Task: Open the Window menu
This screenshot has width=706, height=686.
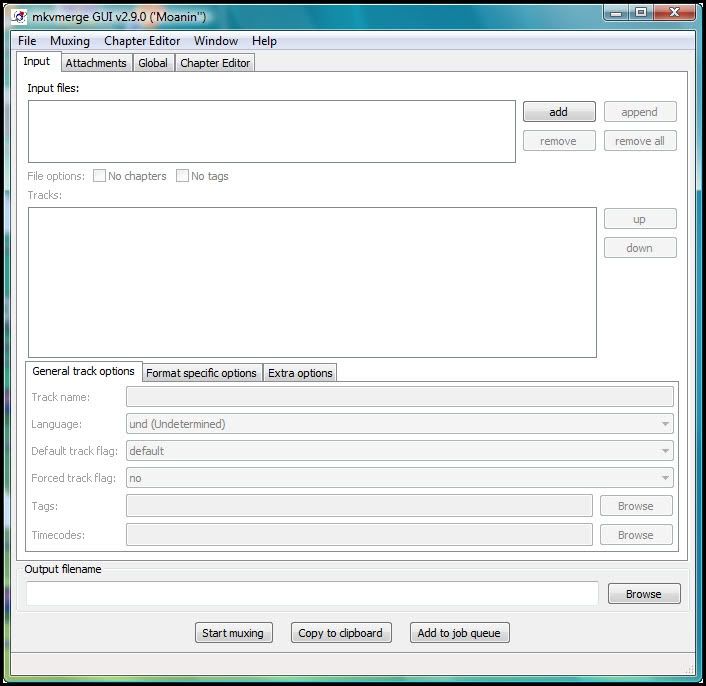Action: point(216,41)
